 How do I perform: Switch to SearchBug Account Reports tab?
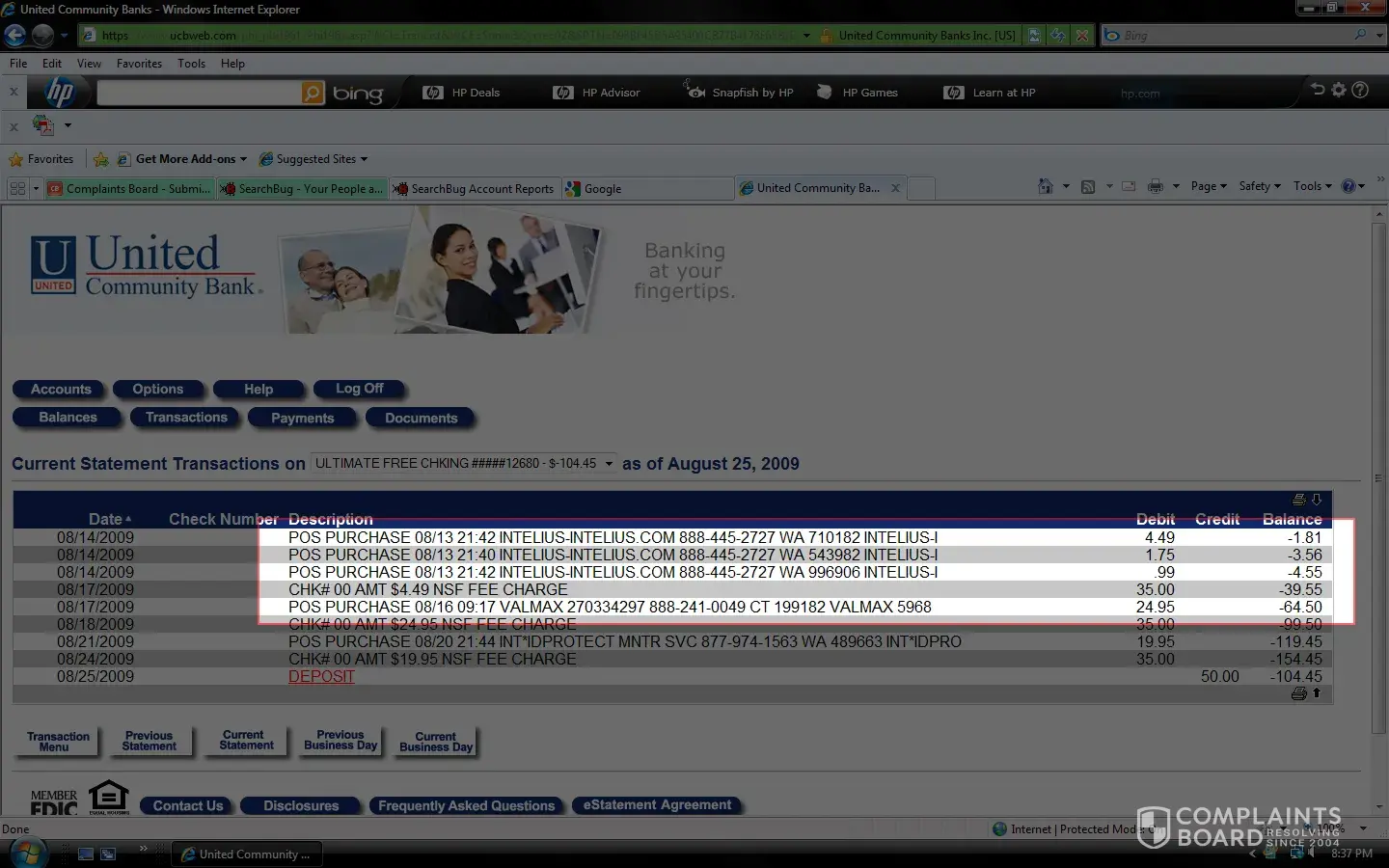[475, 188]
